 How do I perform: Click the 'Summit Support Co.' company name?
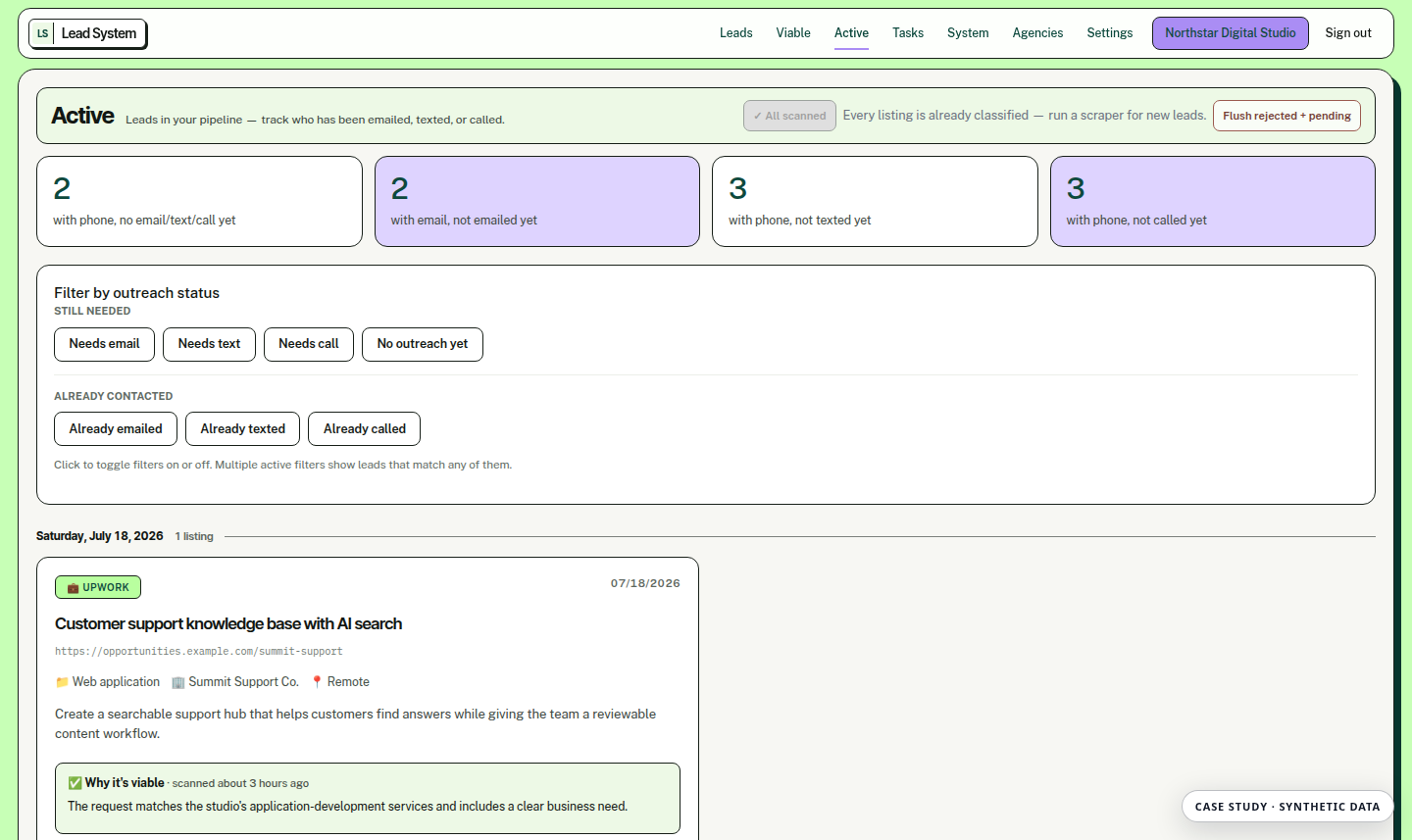click(243, 682)
